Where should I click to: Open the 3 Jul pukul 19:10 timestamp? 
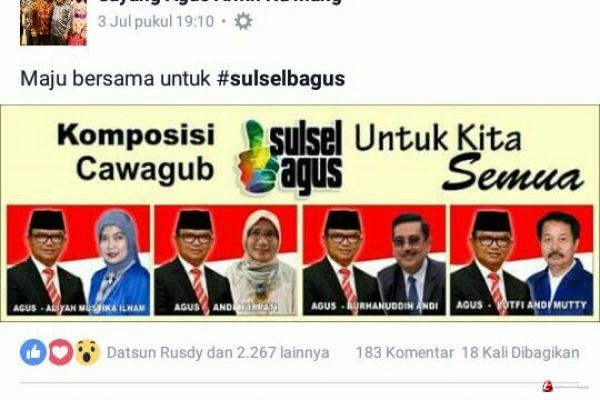tap(156, 21)
